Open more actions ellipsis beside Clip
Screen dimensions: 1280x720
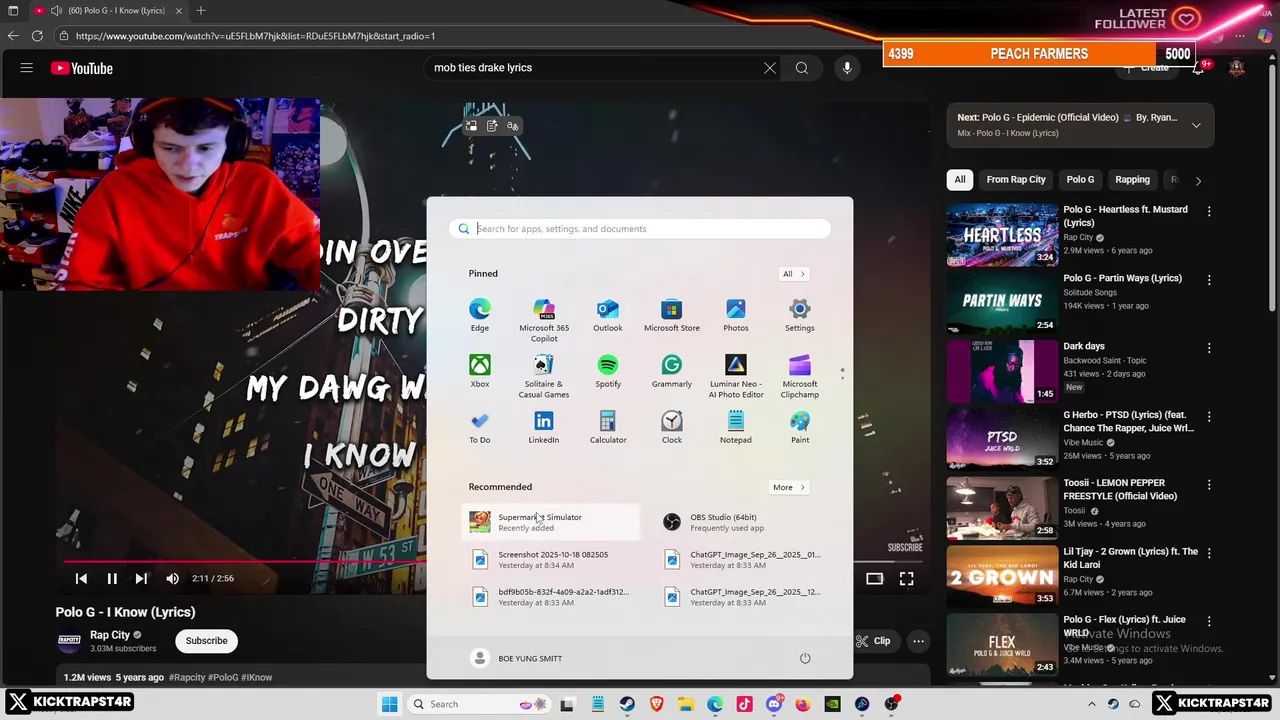click(918, 641)
